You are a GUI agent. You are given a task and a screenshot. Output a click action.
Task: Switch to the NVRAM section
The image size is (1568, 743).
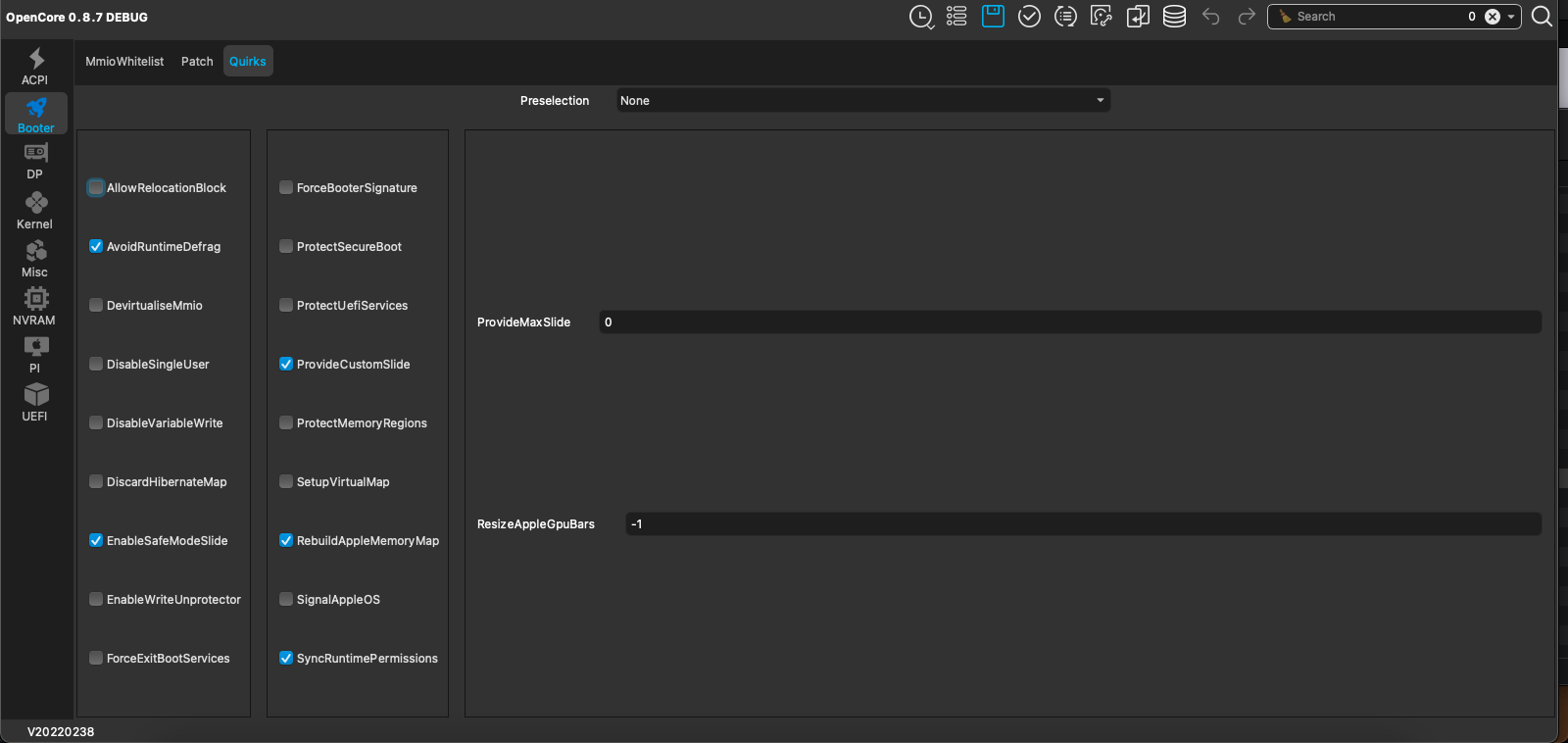pyautogui.click(x=35, y=306)
